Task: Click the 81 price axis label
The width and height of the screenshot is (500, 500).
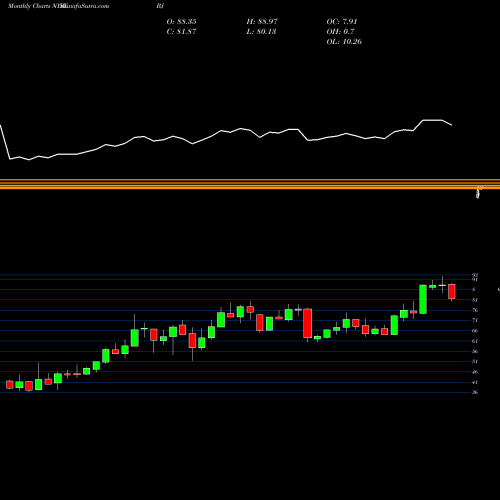Action: point(475,300)
